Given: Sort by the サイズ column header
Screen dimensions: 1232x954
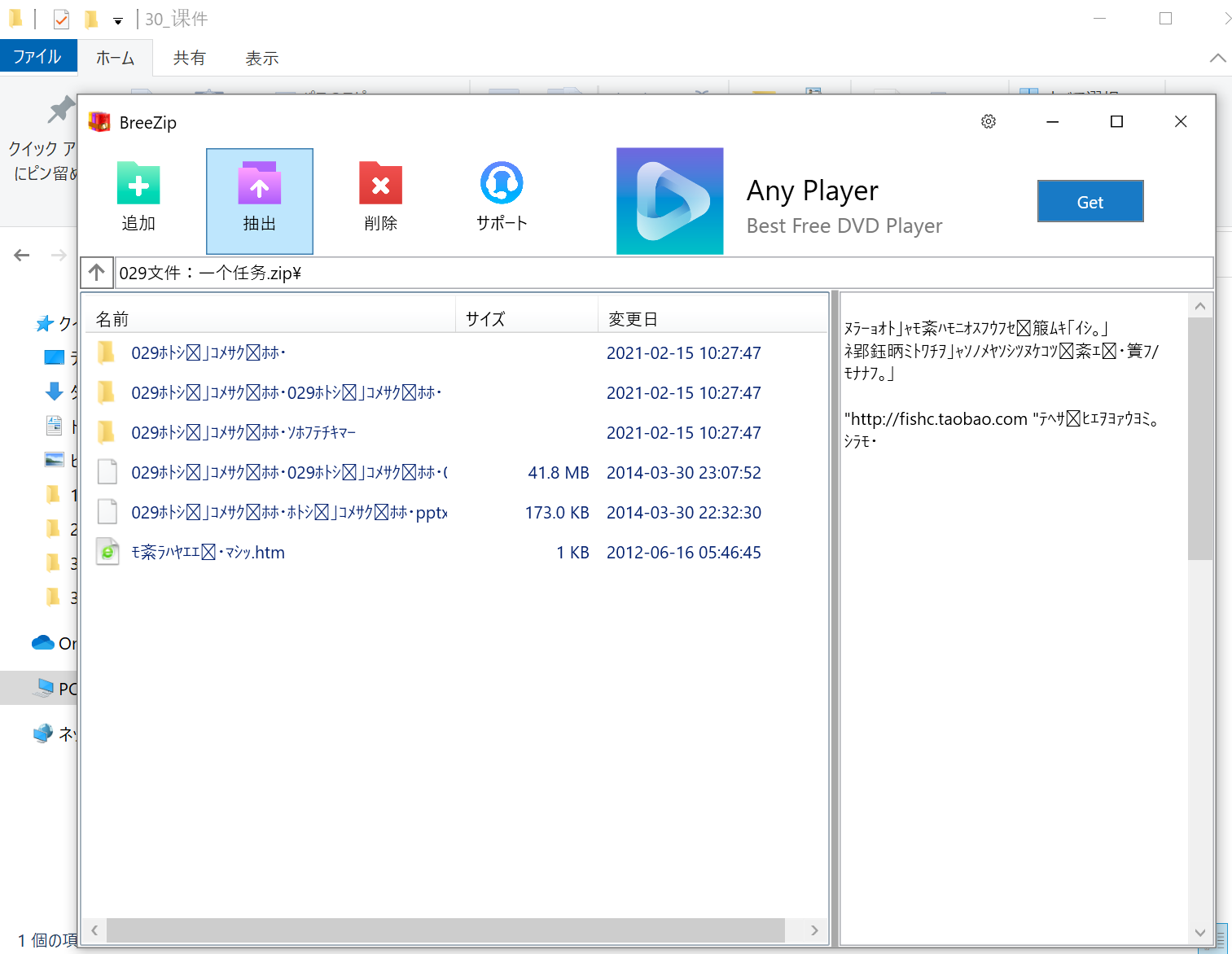Looking at the screenshot, I should click(527, 319).
